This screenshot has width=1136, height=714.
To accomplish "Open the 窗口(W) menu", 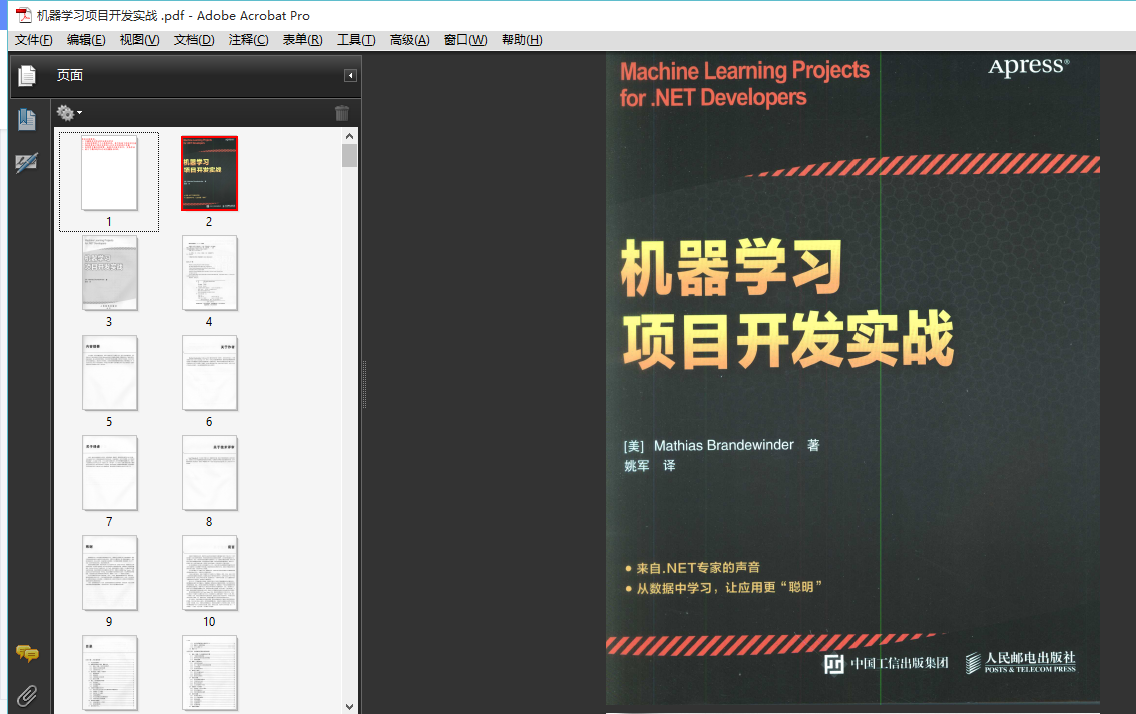I will click(465, 40).
